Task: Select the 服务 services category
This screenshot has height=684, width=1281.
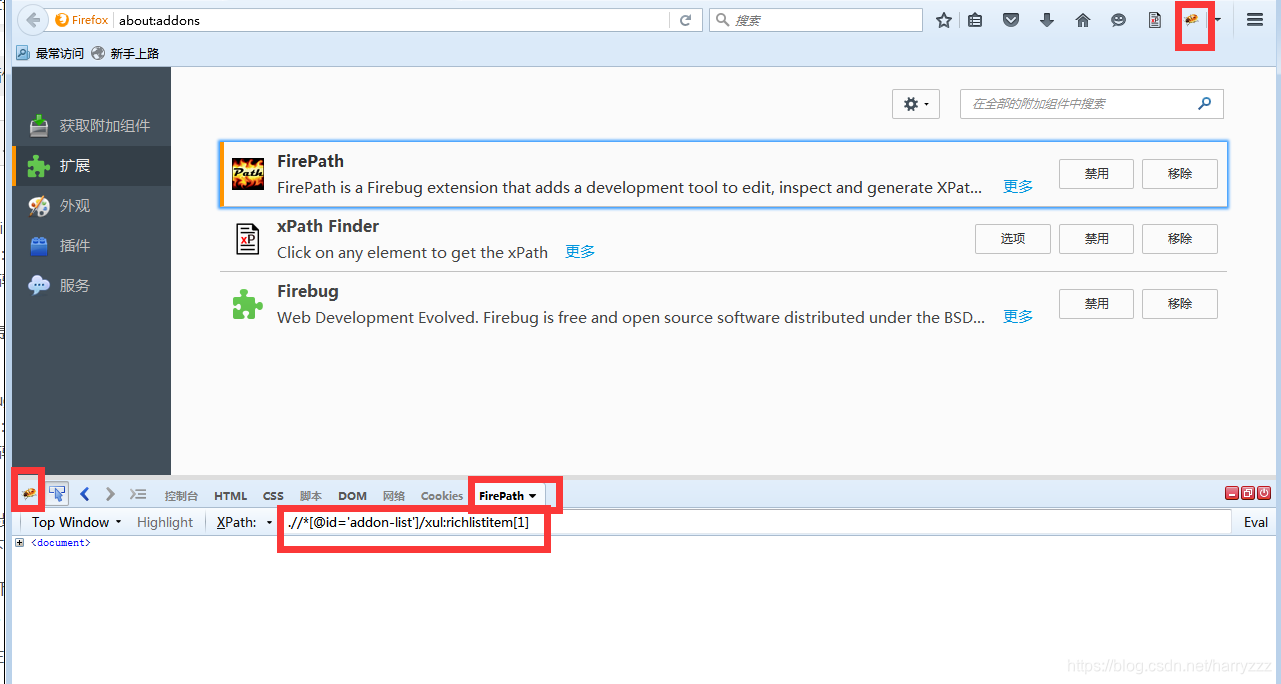Action: tap(91, 286)
